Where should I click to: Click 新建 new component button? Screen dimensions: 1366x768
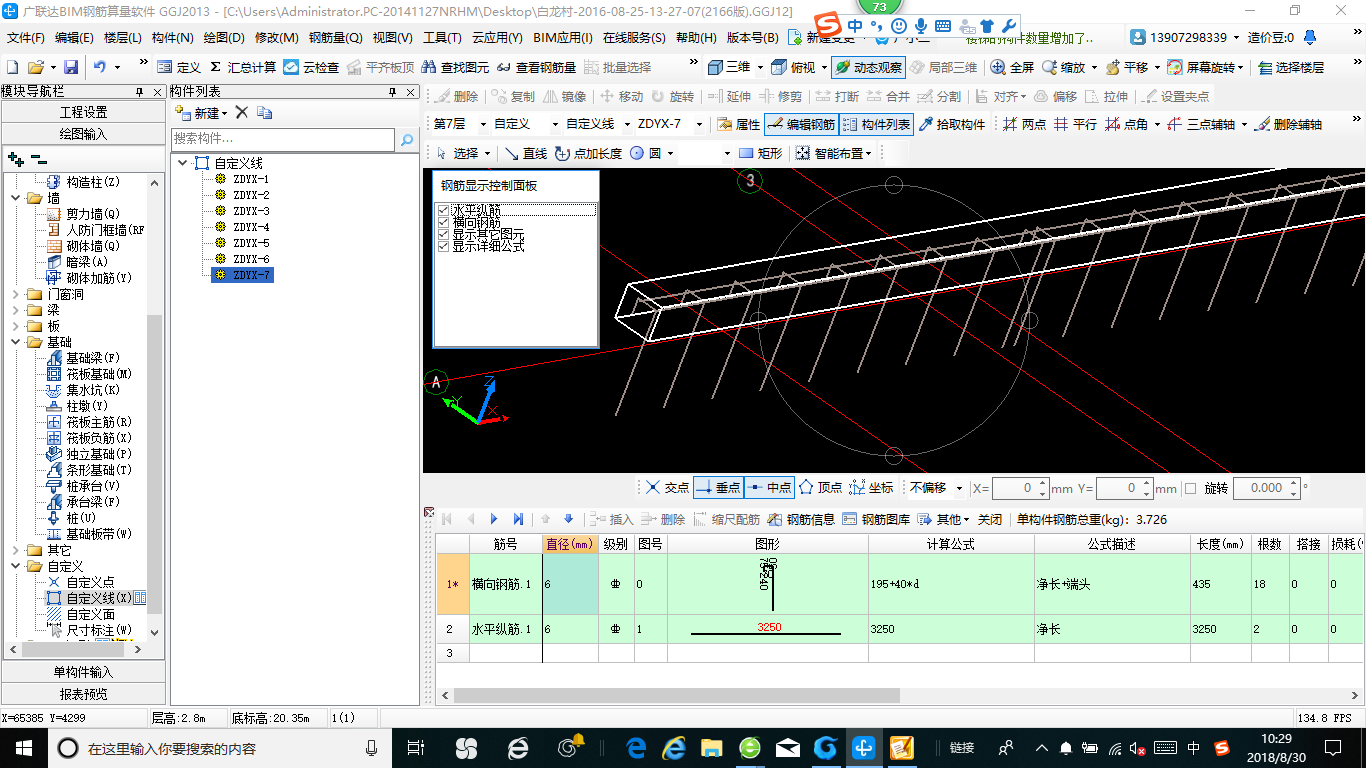(x=201, y=113)
